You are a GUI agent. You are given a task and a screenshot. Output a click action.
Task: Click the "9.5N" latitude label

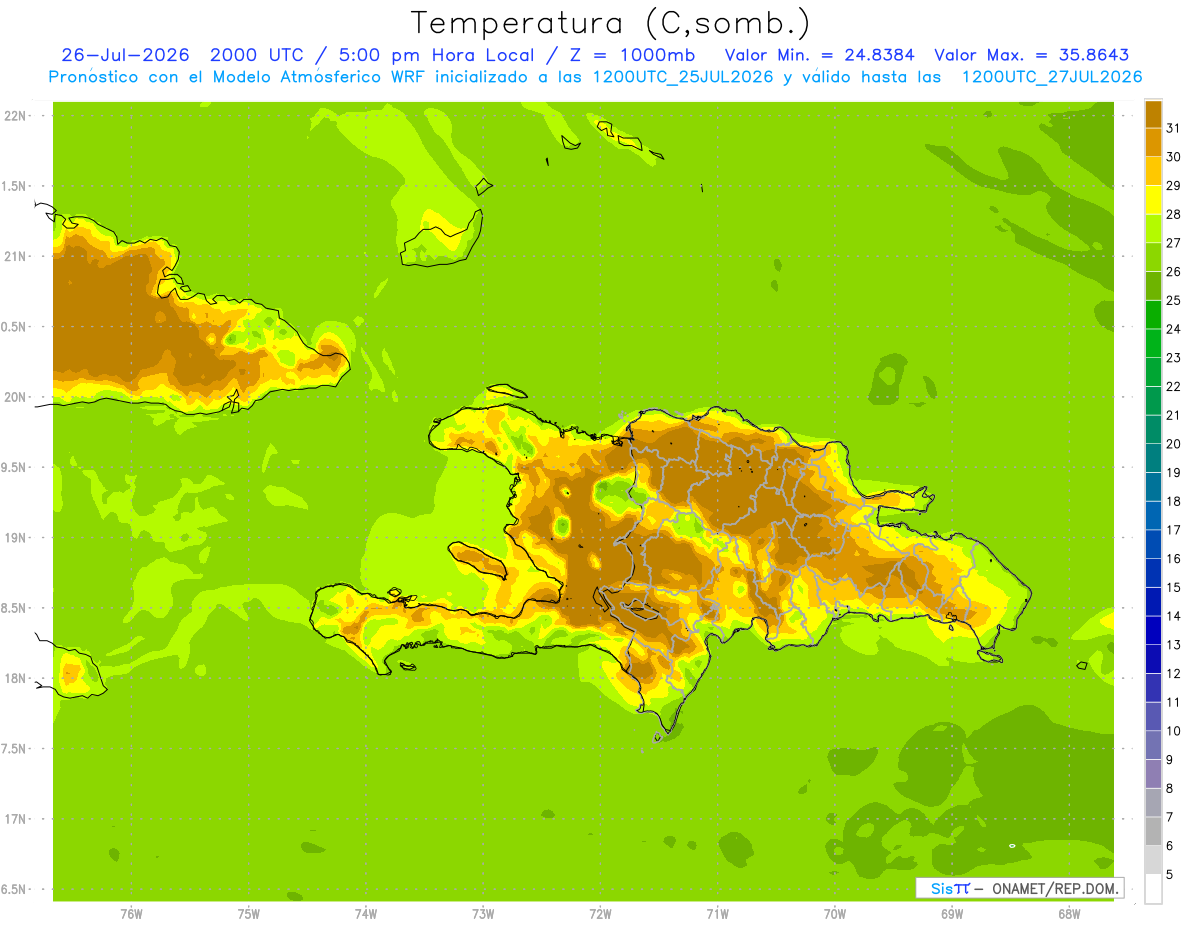pos(15,468)
